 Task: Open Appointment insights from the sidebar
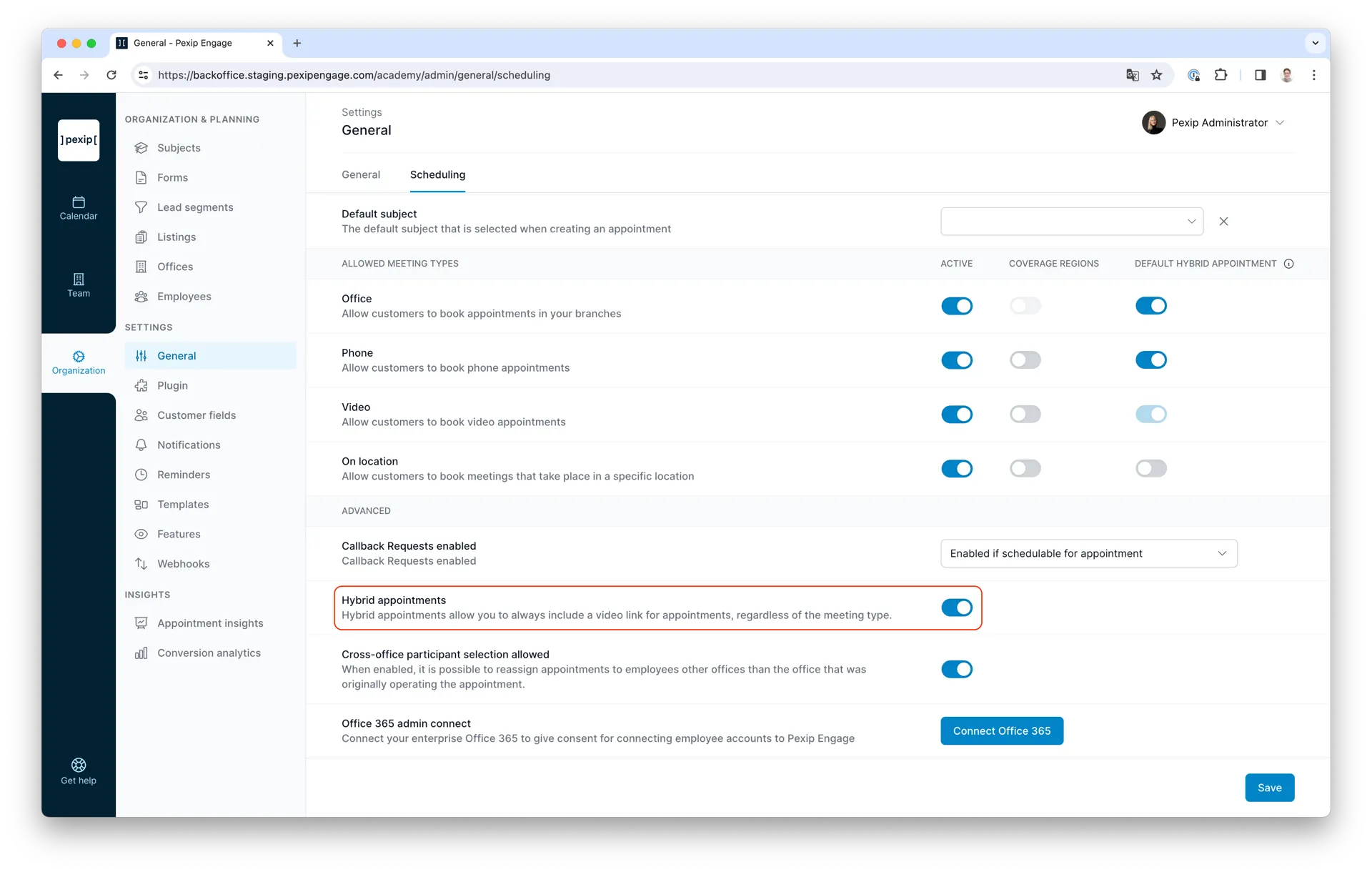(210, 623)
